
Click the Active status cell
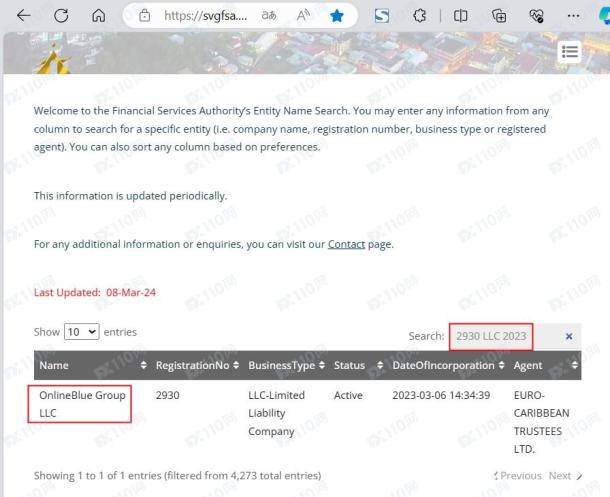(x=348, y=396)
